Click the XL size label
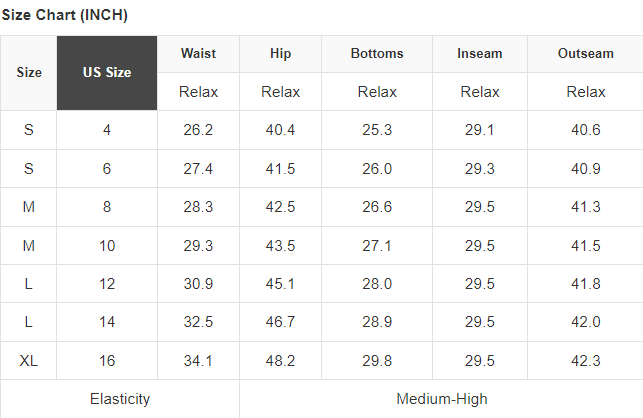This screenshot has height=418, width=643. coord(29,361)
